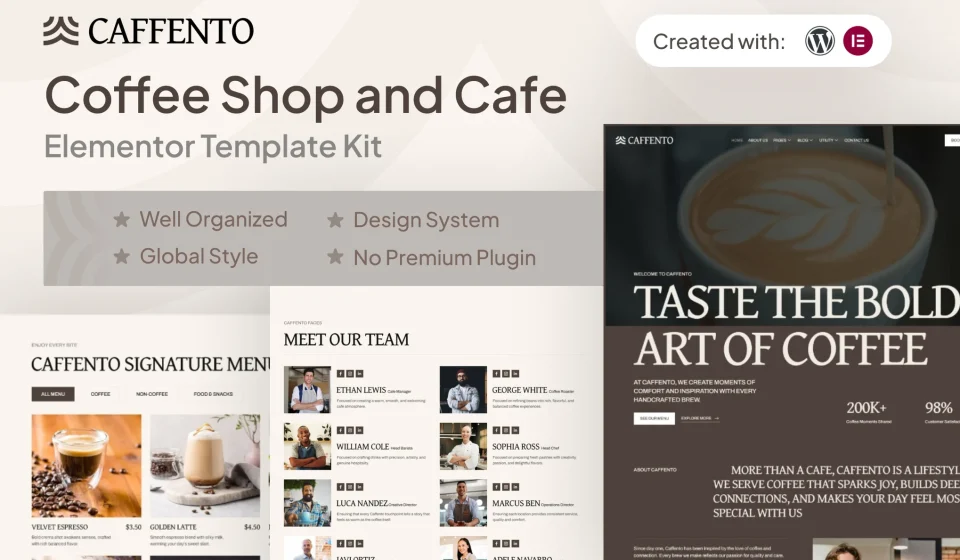Open Sophia Ross's Facebook icon
This screenshot has width=960, height=560.
point(497,430)
